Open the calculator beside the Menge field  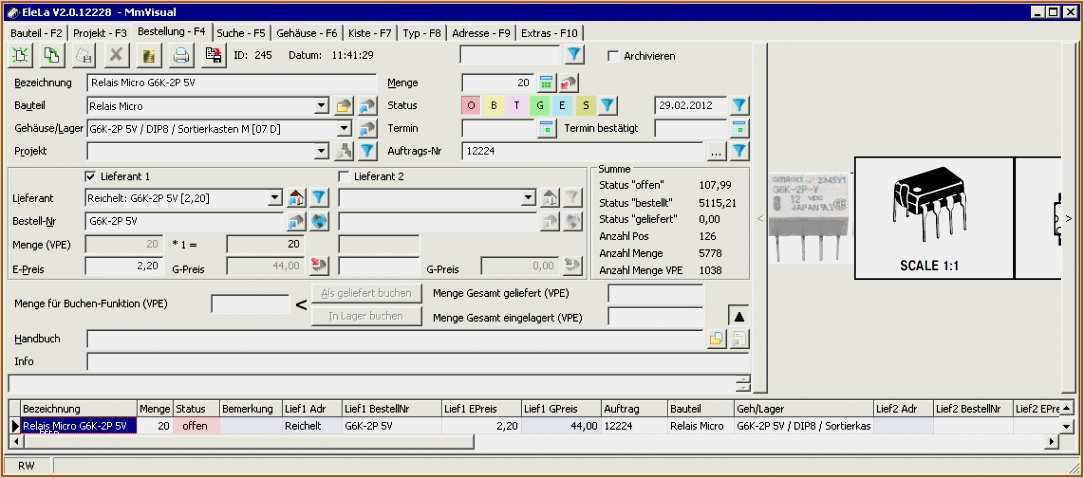[x=547, y=82]
